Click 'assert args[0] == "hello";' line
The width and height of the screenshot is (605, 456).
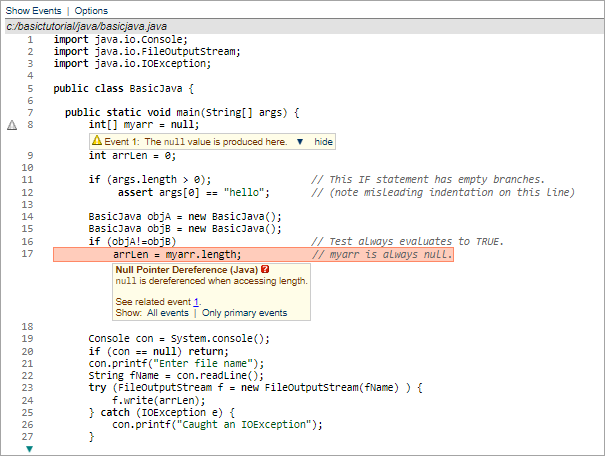click(x=194, y=193)
